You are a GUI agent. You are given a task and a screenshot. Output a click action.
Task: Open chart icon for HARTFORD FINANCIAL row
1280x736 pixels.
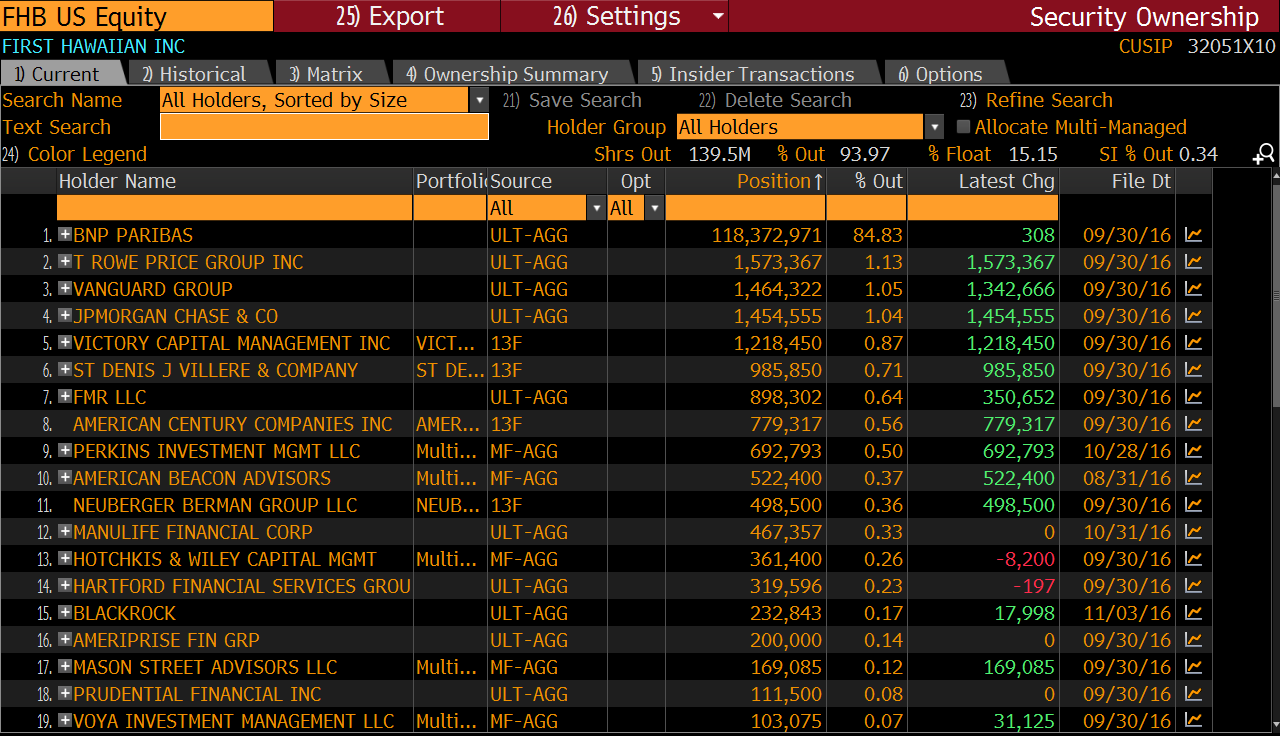1193,586
